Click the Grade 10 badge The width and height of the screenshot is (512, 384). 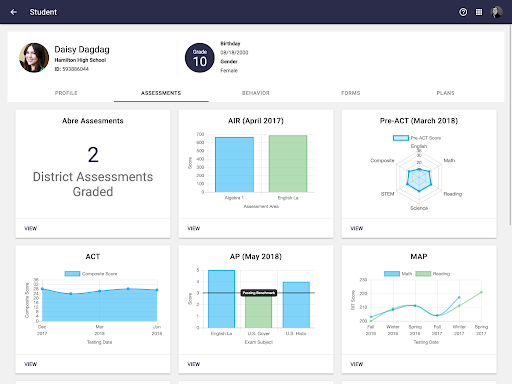click(200, 58)
